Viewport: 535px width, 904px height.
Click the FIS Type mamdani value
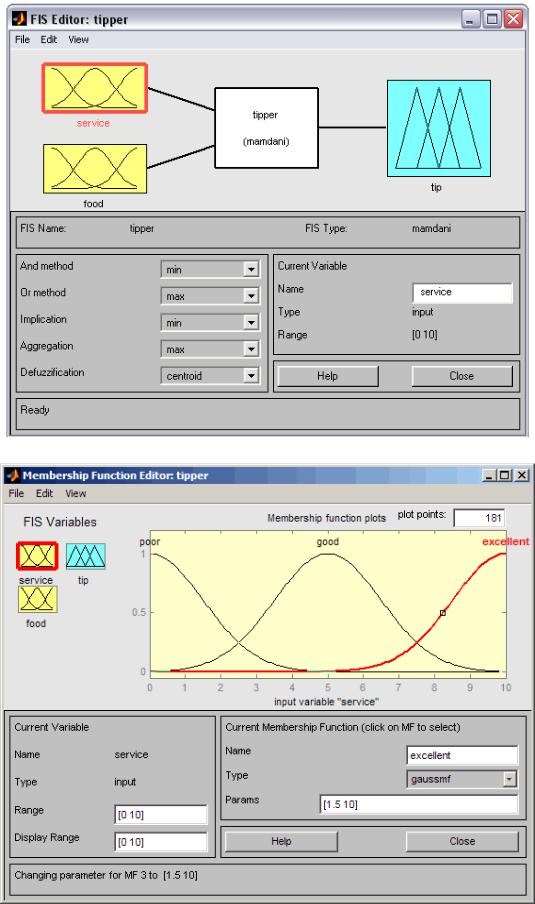click(x=431, y=228)
